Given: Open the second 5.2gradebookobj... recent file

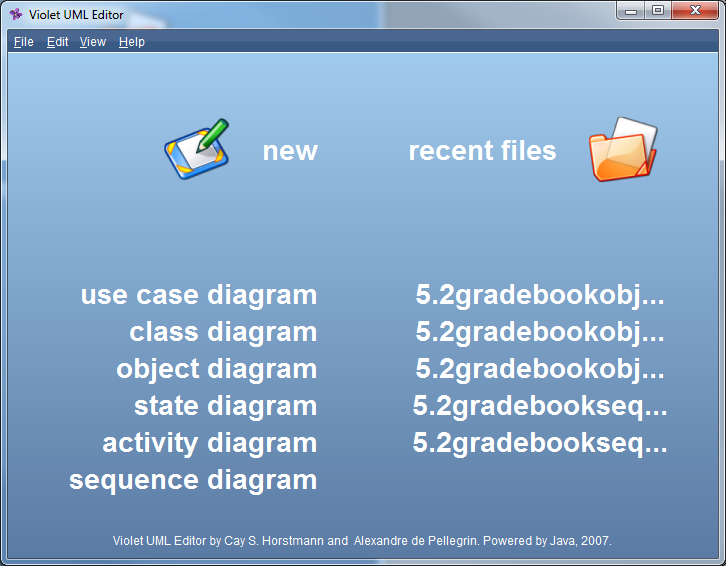Looking at the screenshot, I should pos(540,332).
